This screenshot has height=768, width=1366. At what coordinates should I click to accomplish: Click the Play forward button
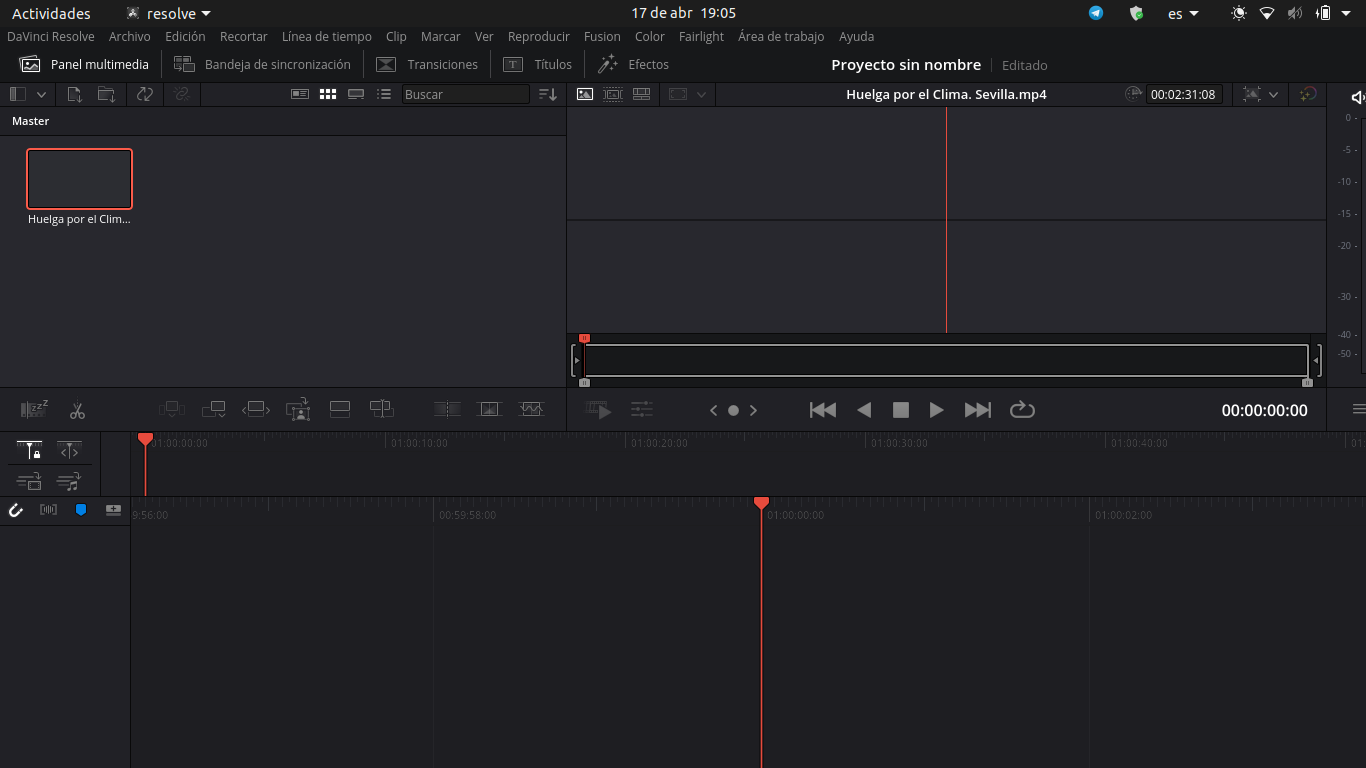pos(936,410)
